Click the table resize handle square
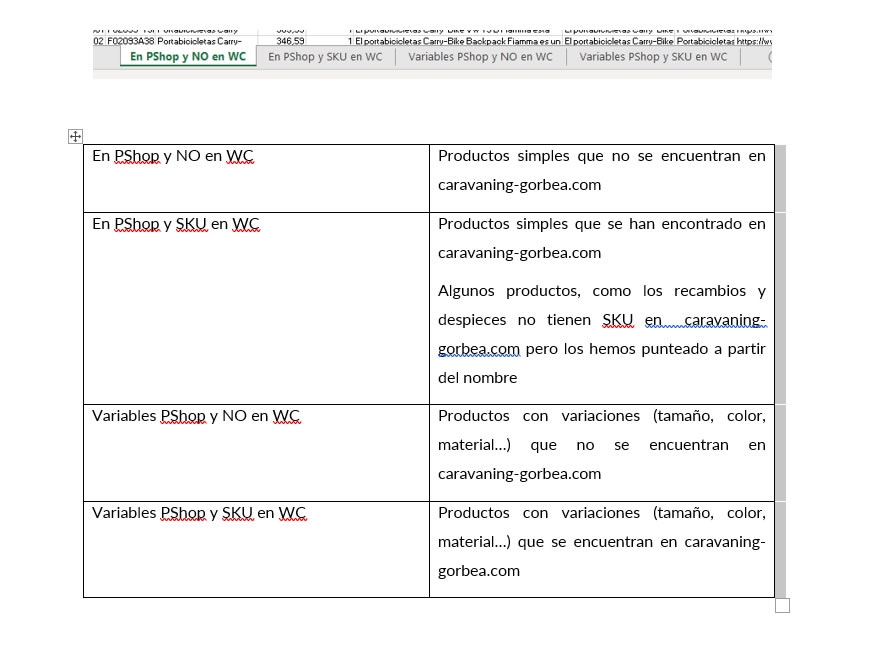 pos(782,606)
